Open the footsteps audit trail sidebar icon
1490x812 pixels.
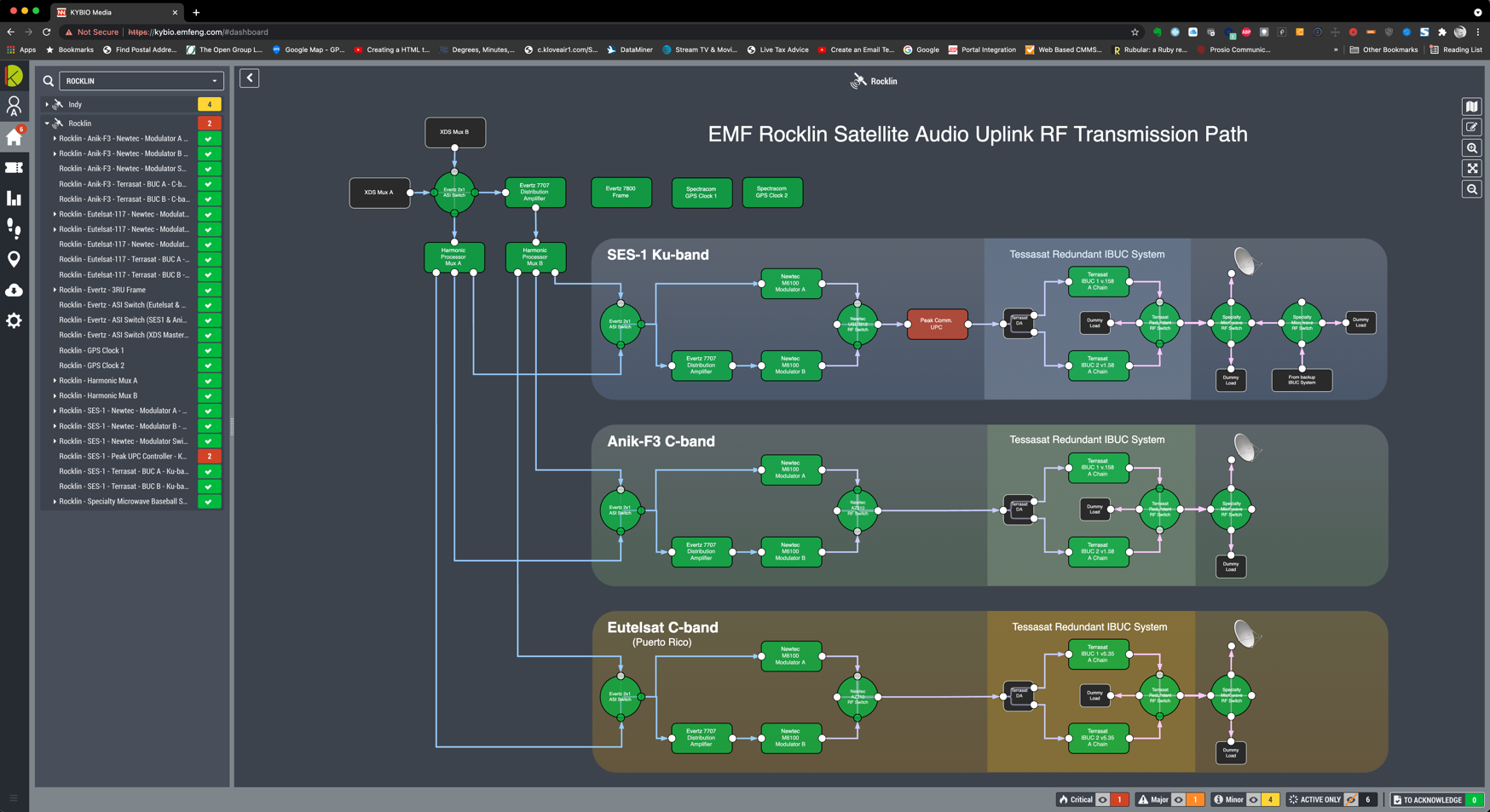tap(14, 228)
